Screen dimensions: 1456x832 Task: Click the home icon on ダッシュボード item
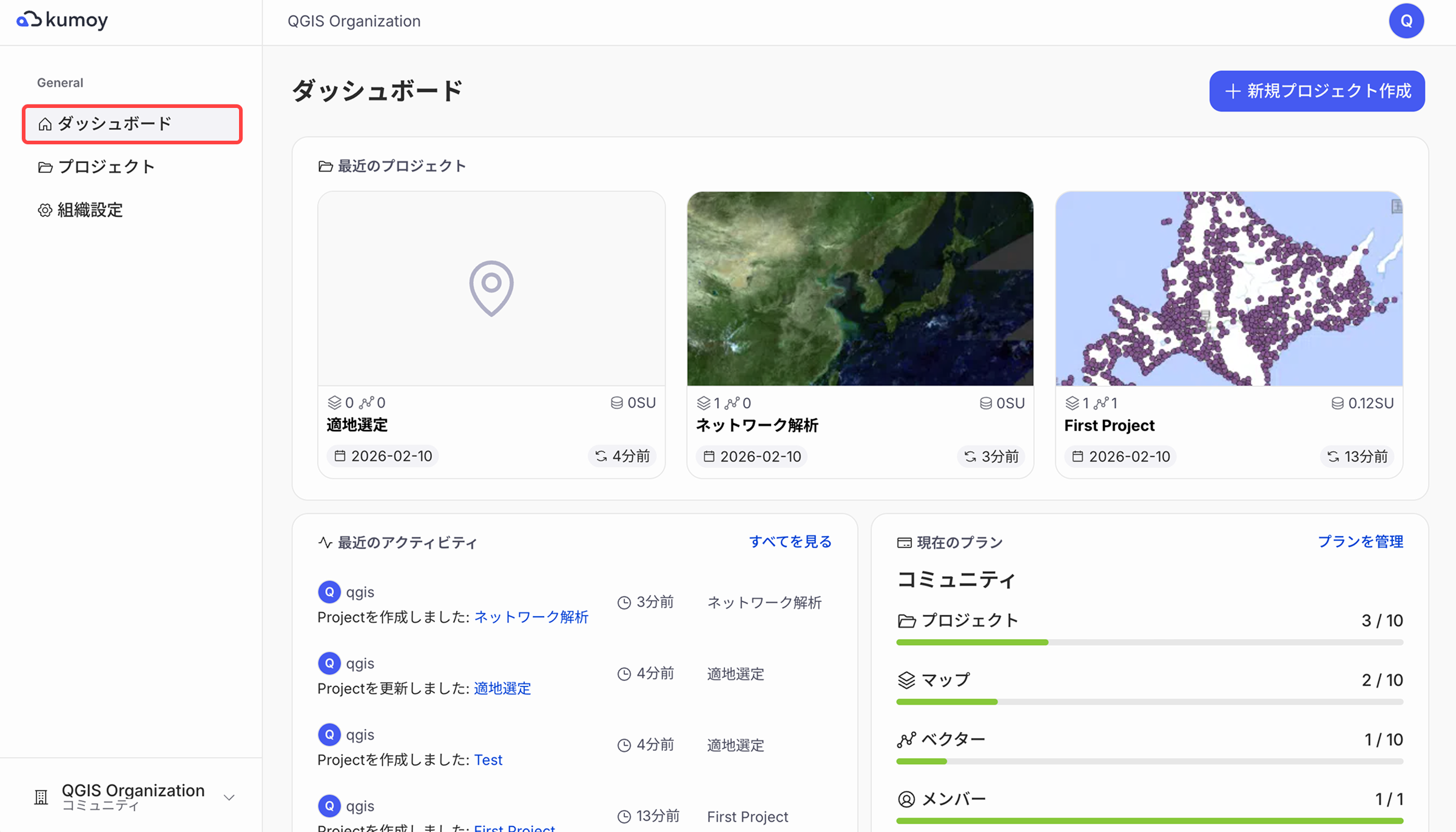click(x=44, y=124)
